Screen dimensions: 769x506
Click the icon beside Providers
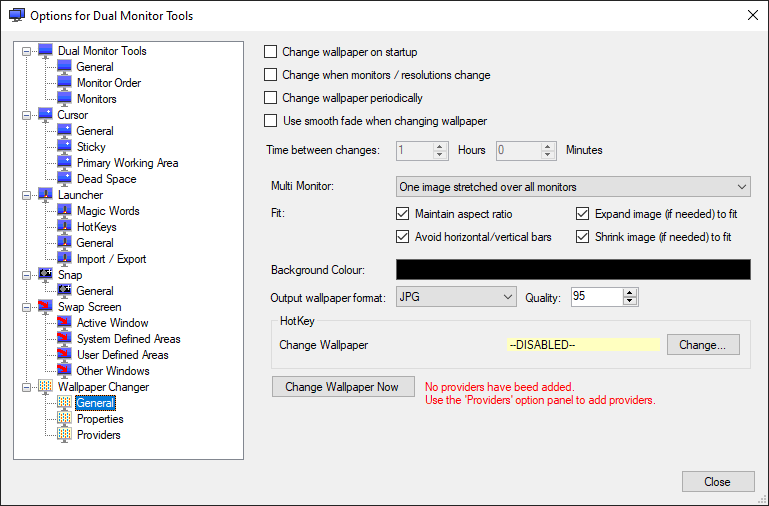(64, 435)
